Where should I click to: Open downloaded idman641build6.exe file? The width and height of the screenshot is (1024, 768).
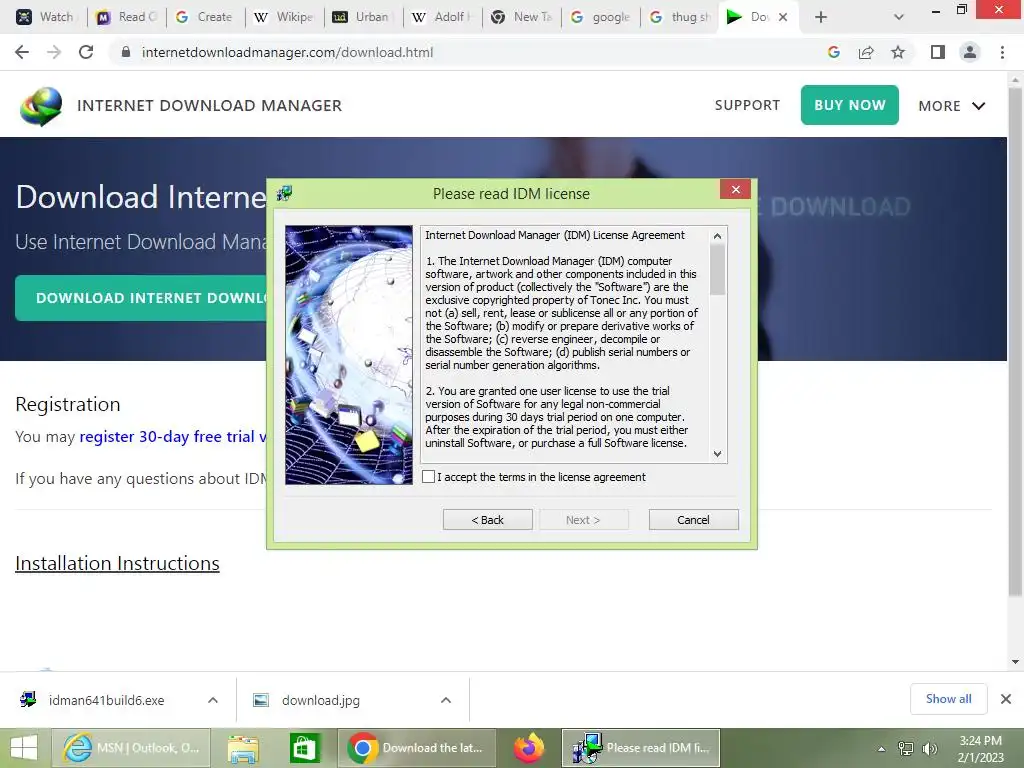106,700
